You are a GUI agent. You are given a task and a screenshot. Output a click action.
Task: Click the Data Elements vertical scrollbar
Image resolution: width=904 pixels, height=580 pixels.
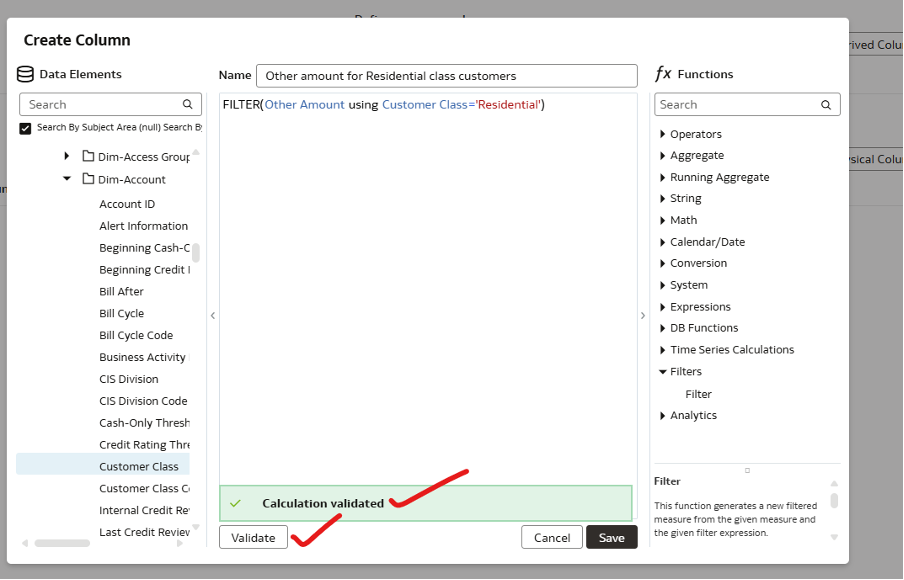196,252
